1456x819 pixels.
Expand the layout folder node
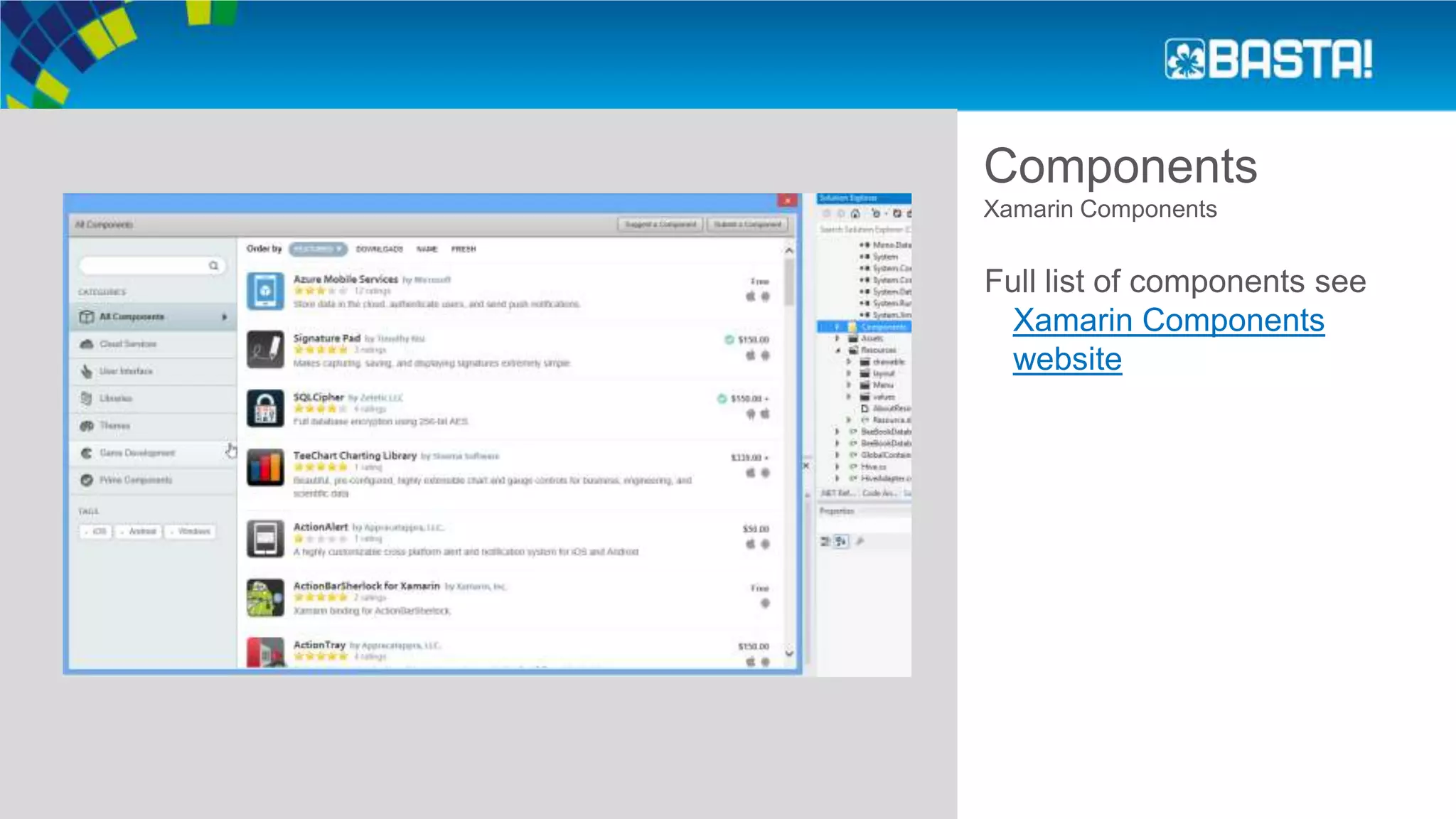coord(849,373)
